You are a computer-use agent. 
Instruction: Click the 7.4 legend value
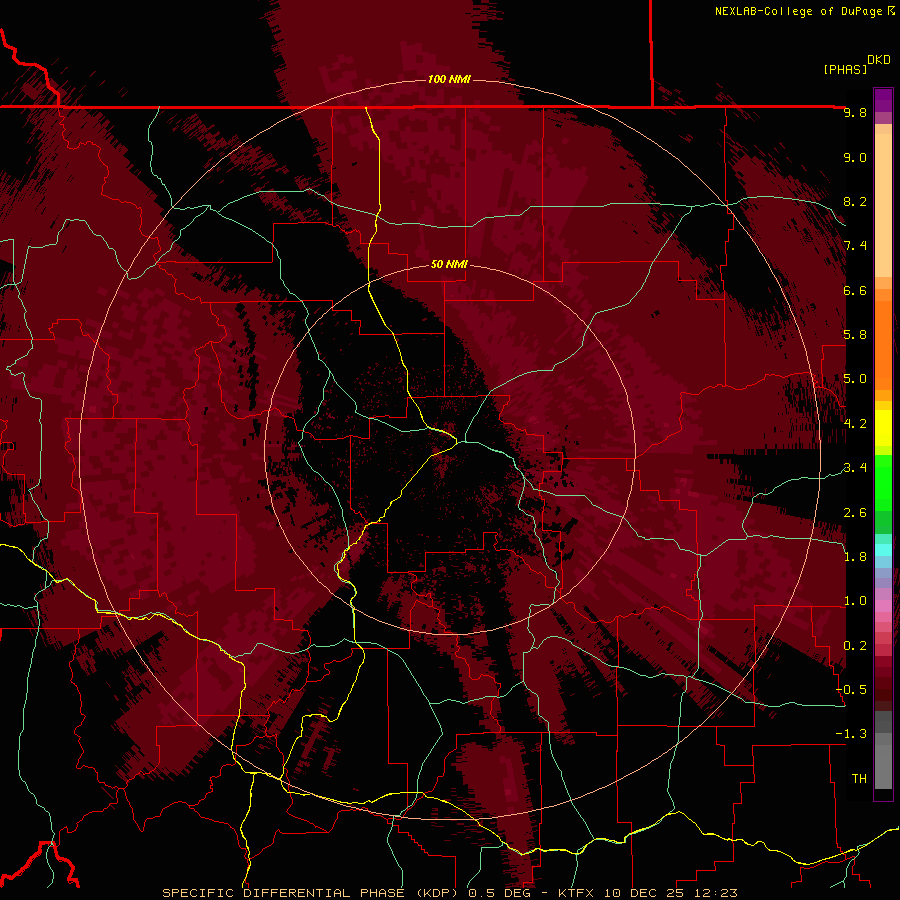(x=855, y=246)
